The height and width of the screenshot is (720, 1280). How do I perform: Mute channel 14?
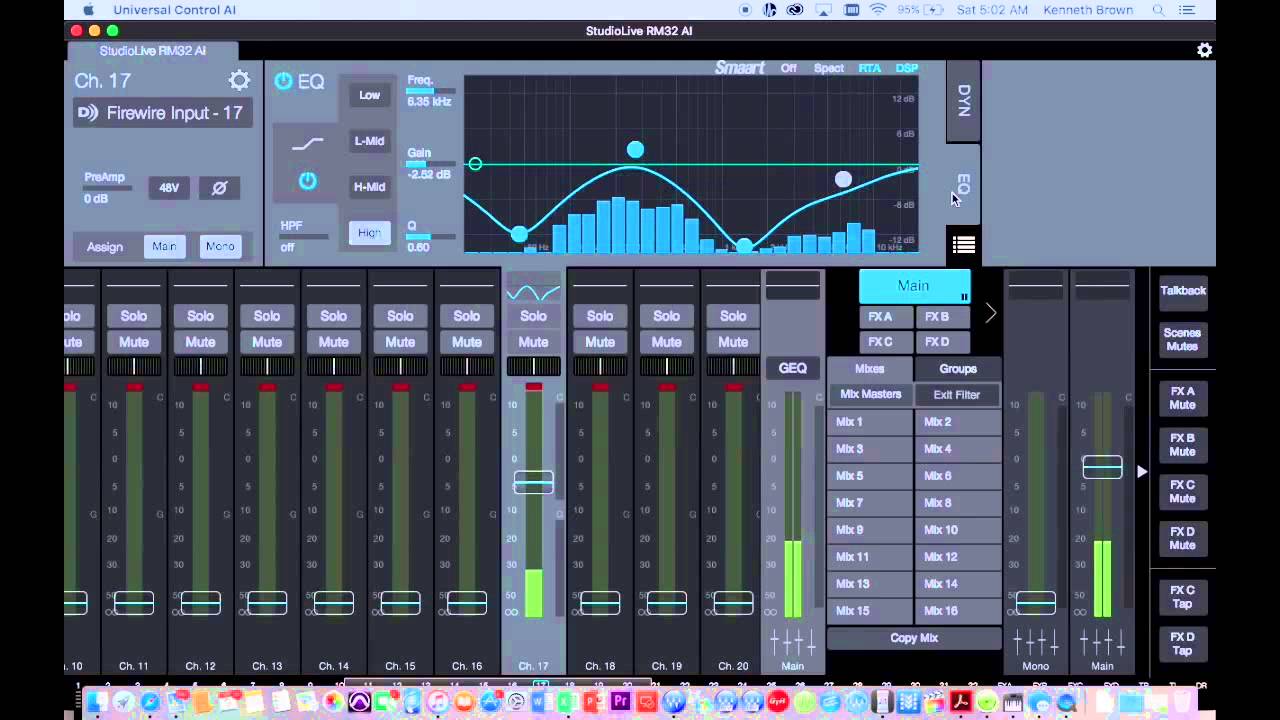coord(333,342)
